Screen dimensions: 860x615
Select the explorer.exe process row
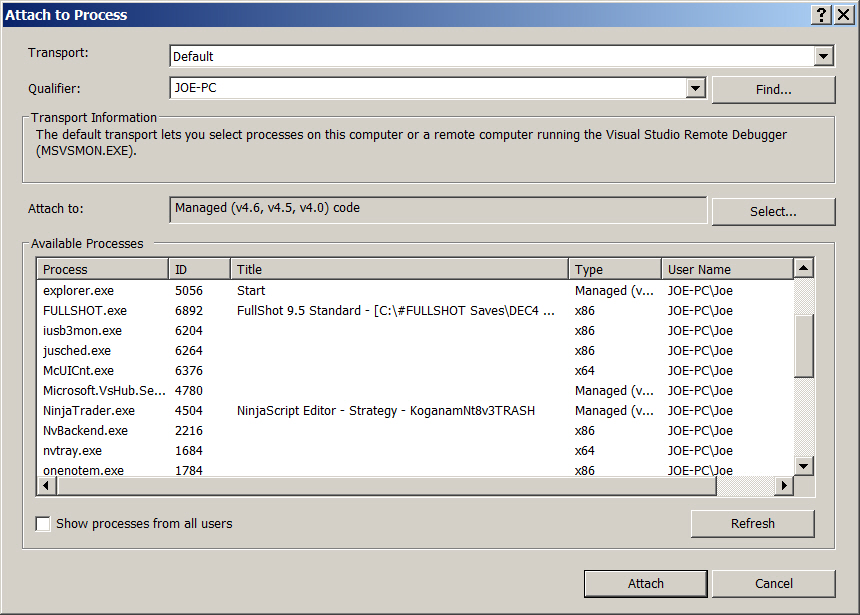coord(415,290)
